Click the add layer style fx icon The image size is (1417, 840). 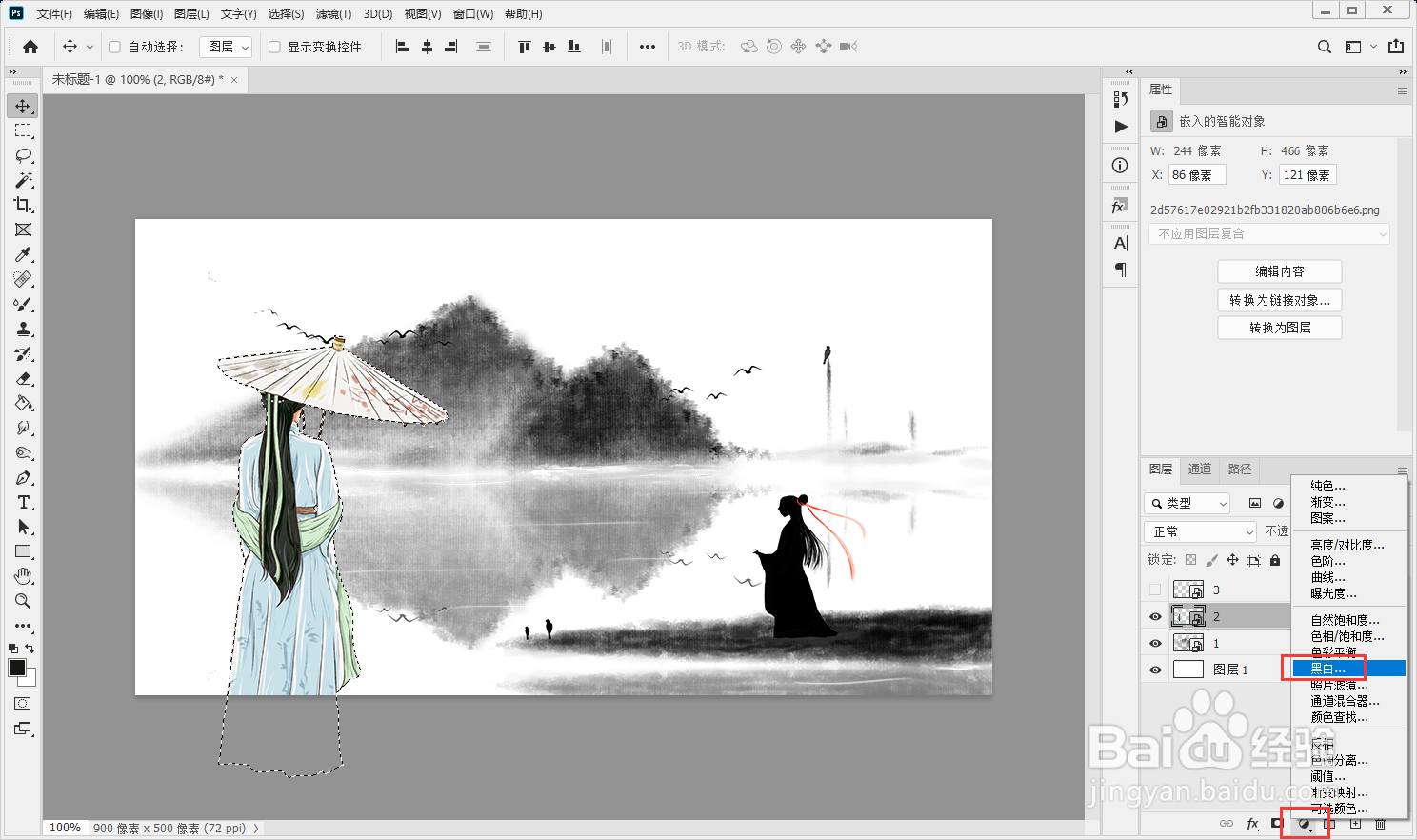[x=1252, y=824]
